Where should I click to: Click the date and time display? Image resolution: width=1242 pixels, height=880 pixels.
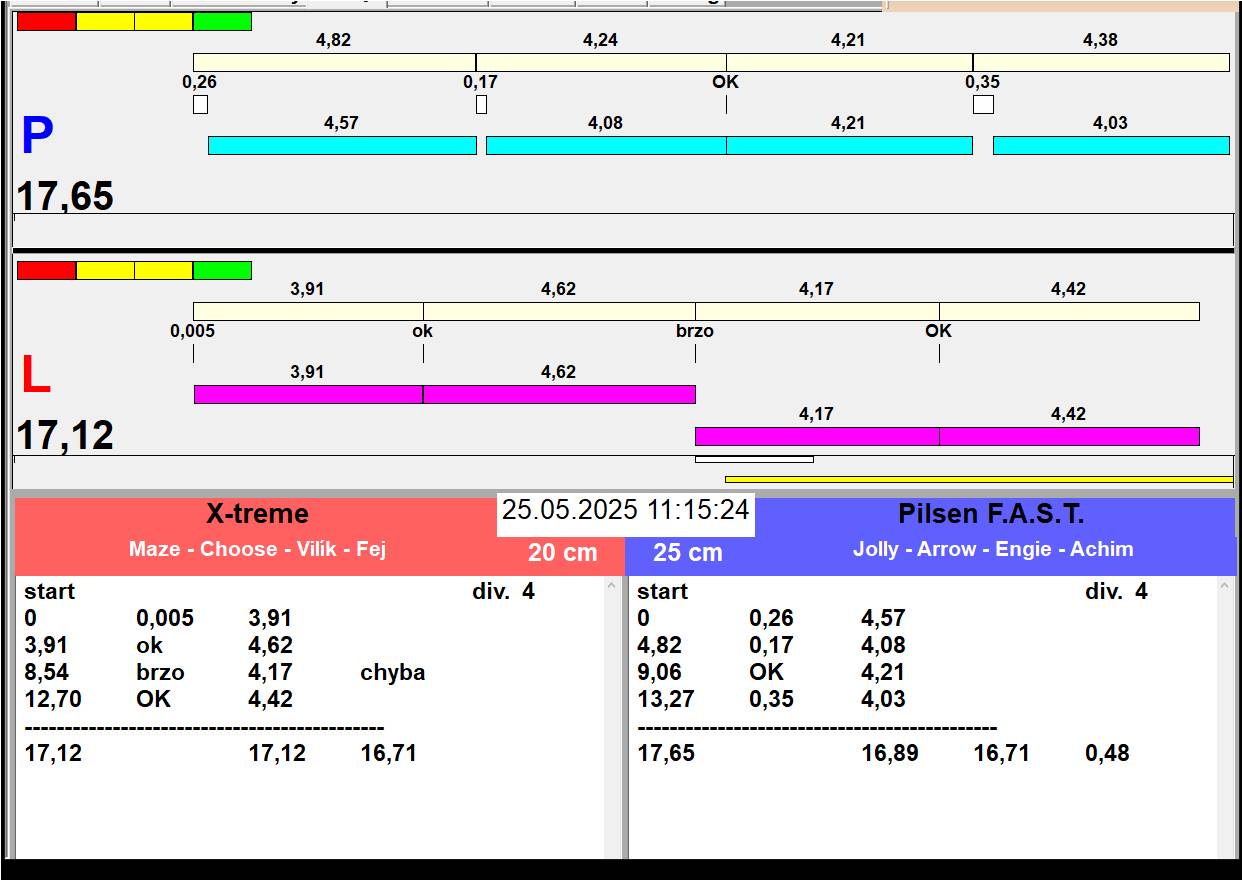(x=625, y=511)
